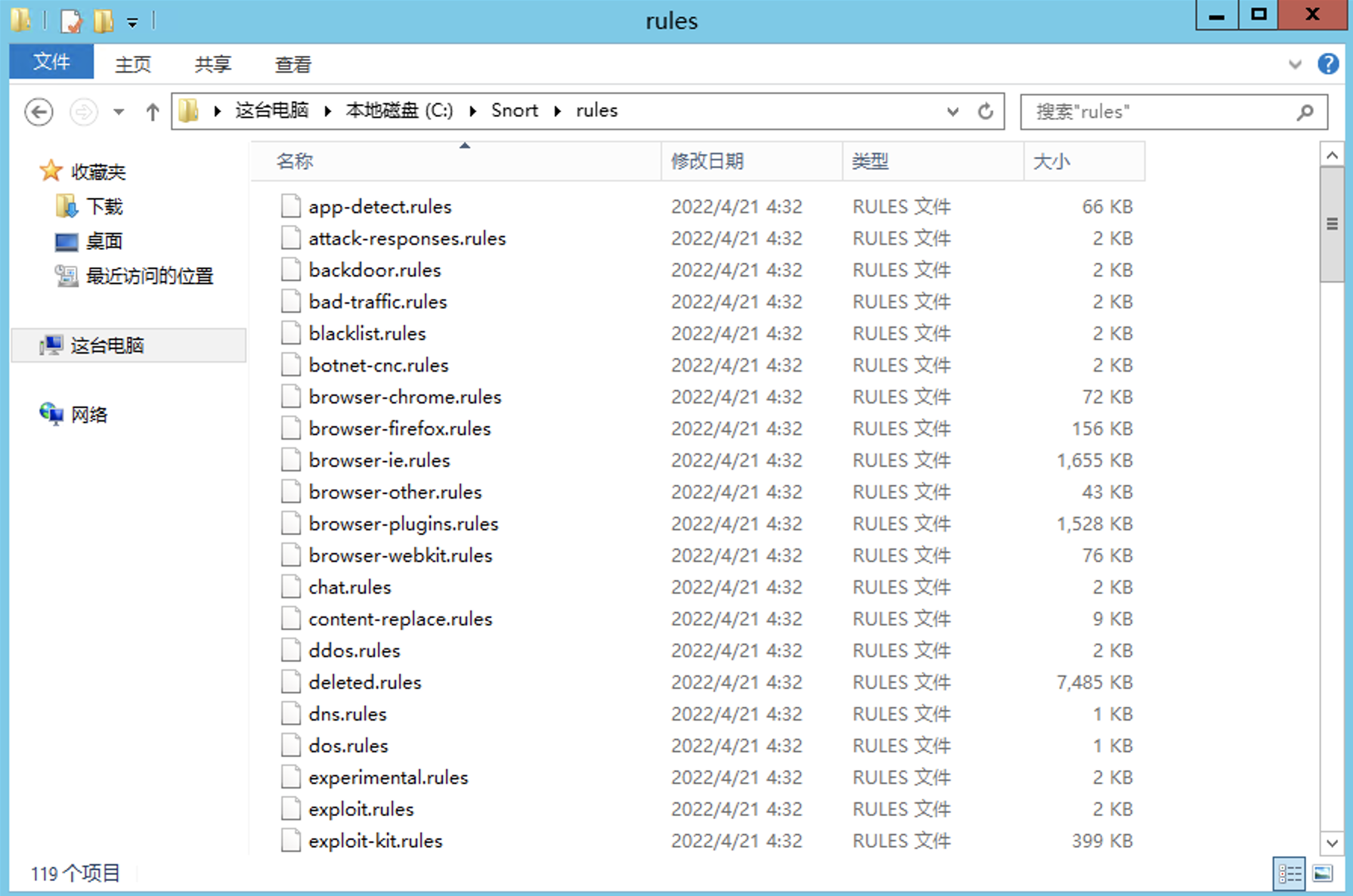Image resolution: width=1353 pixels, height=896 pixels.
Task: Select the content-replace.rules file icon
Action: [291, 619]
